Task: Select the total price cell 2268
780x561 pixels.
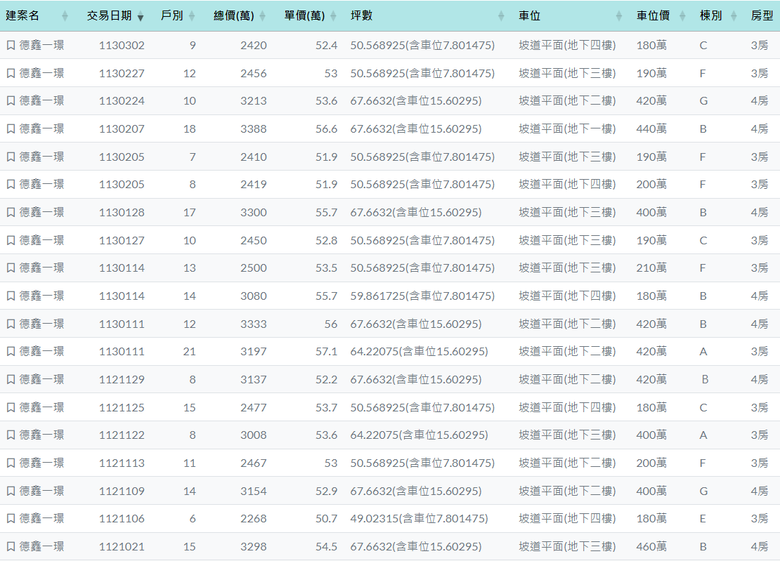Action: [x=254, y=519]
